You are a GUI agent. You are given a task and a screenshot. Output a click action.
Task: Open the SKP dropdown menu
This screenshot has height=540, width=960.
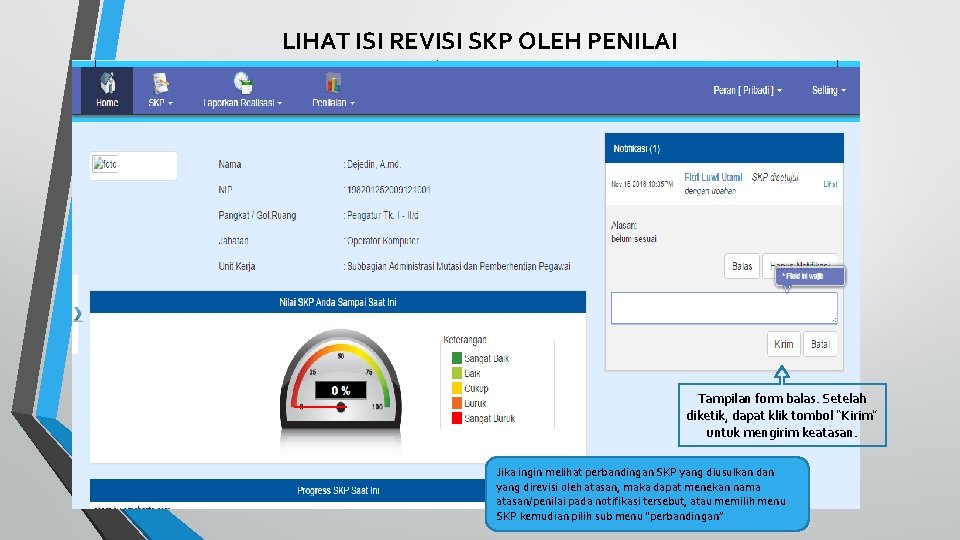(x=160, y=103)
